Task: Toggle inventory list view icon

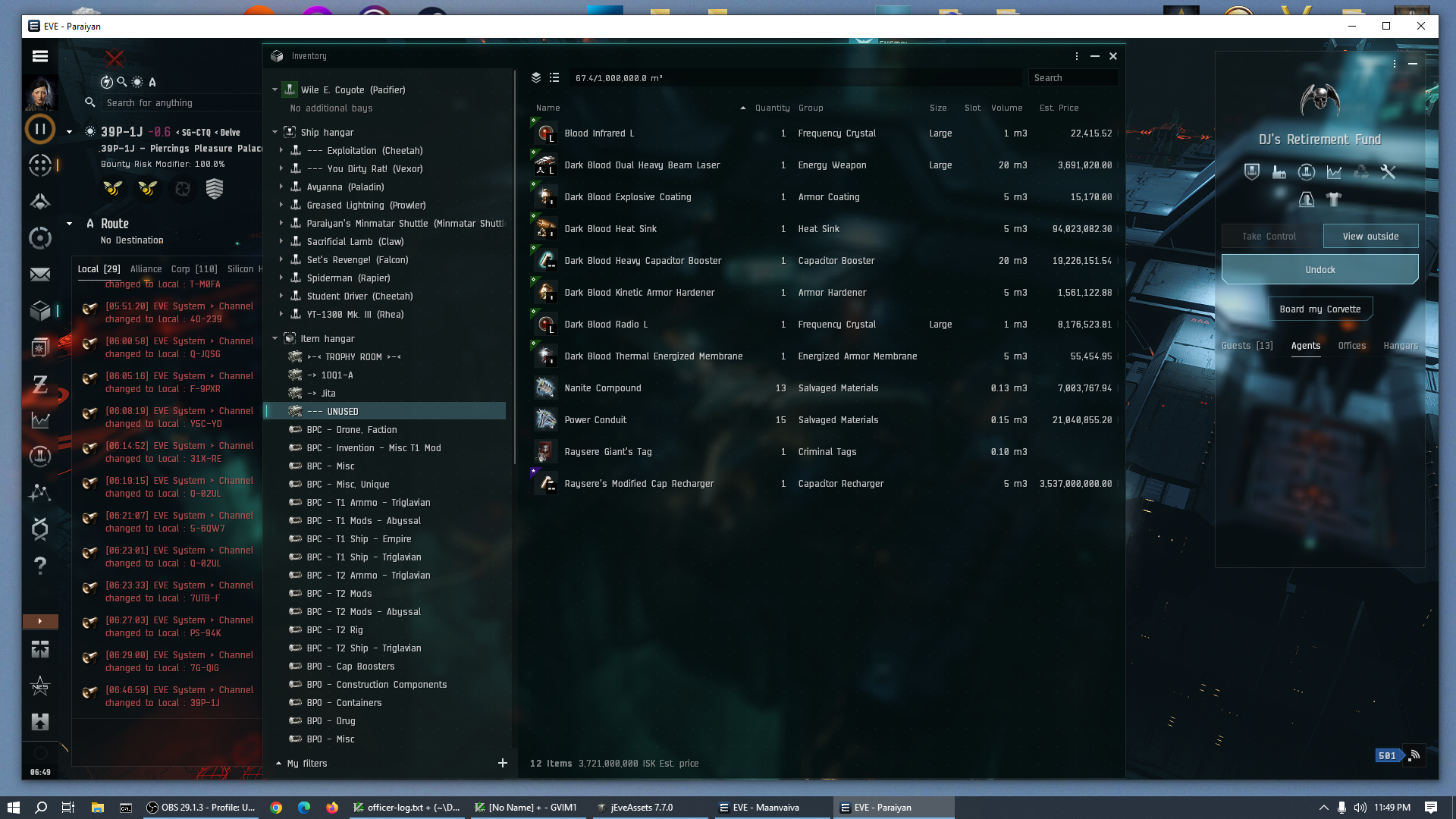Action: click(x=554, y=77)
